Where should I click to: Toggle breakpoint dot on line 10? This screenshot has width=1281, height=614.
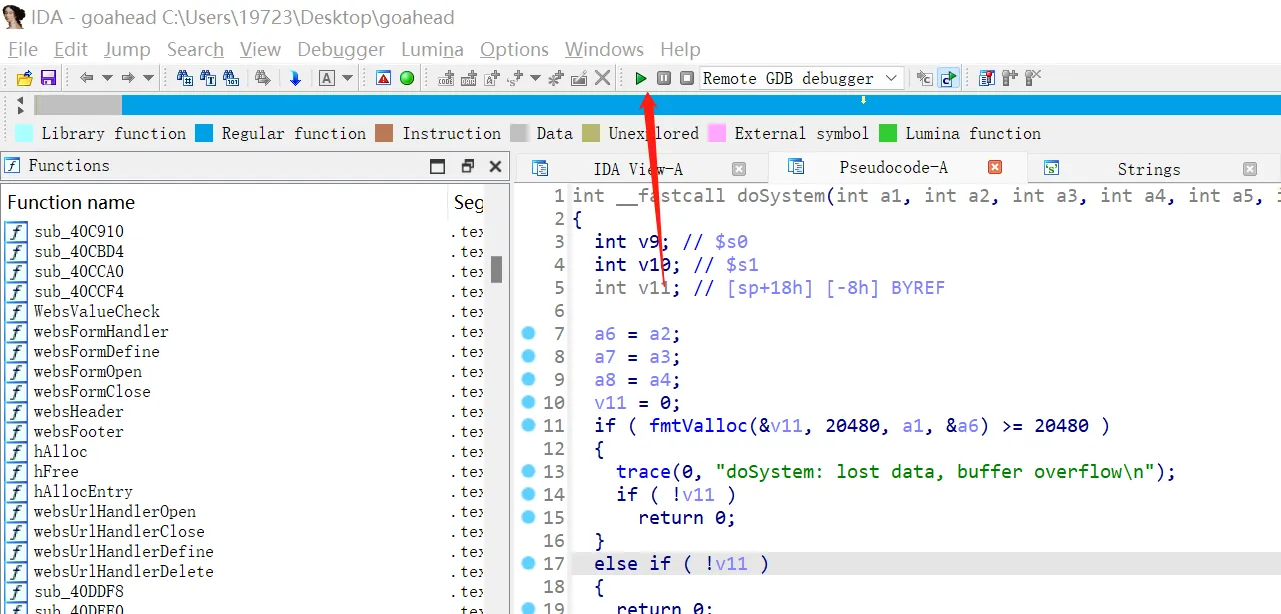tap(528, 402)
